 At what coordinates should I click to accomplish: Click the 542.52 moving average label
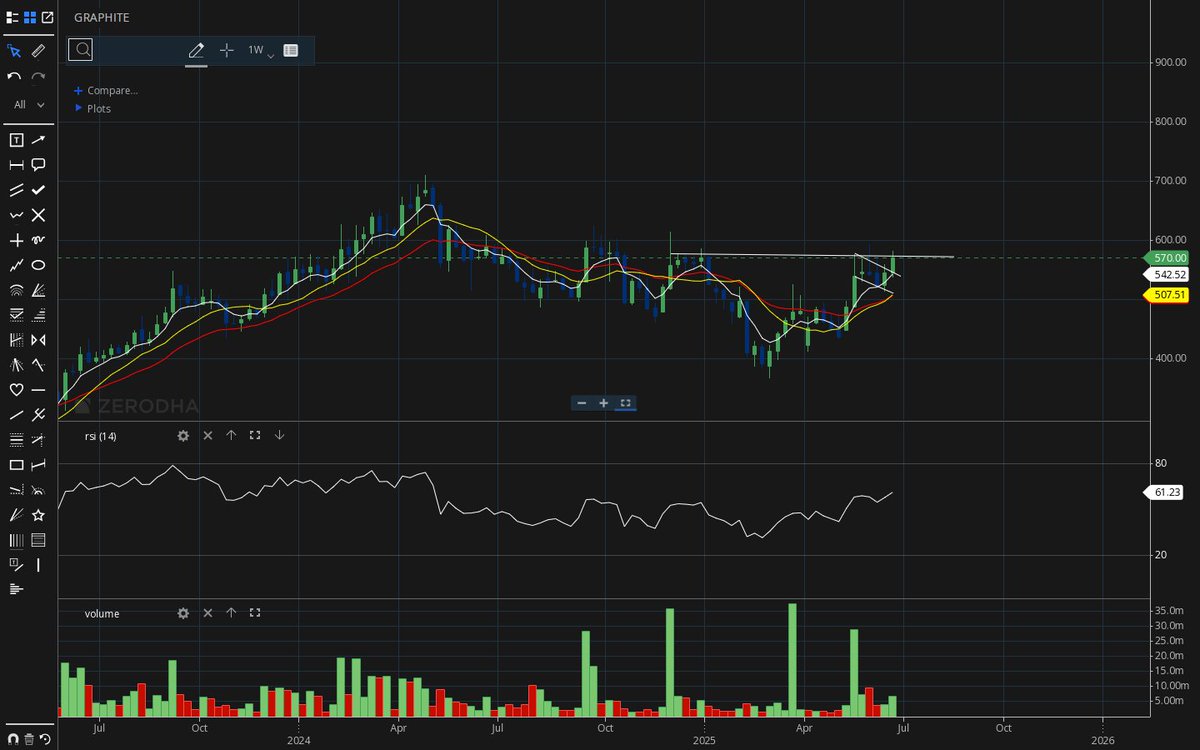tap(1168, 274)
